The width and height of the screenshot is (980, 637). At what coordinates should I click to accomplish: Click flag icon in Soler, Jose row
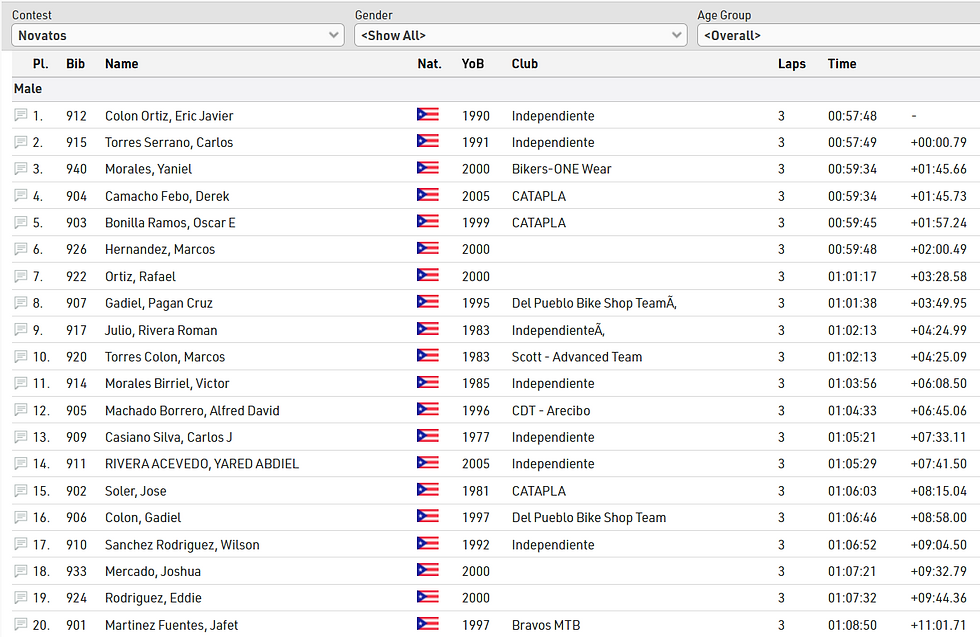coord(427,491)
